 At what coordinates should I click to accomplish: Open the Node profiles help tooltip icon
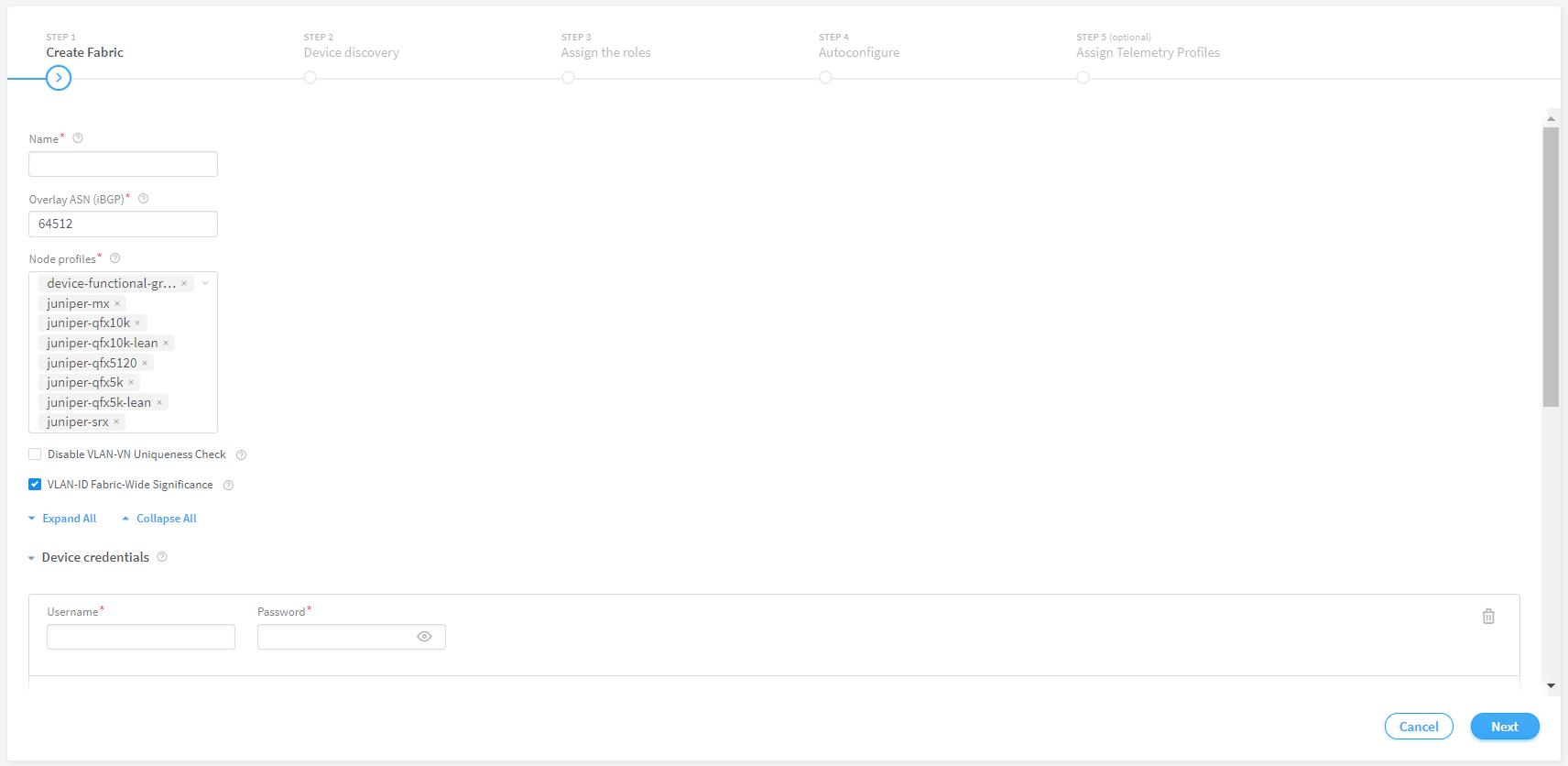pyautogui.click(x=115, y=258)
